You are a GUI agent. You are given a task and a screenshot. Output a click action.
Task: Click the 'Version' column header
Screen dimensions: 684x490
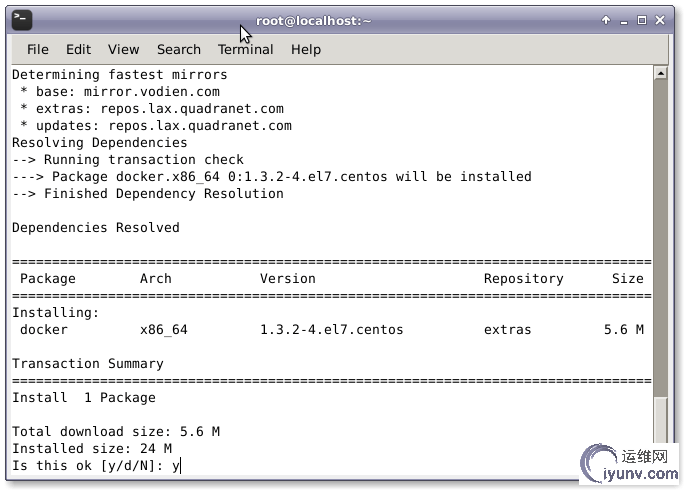[288, 279]
